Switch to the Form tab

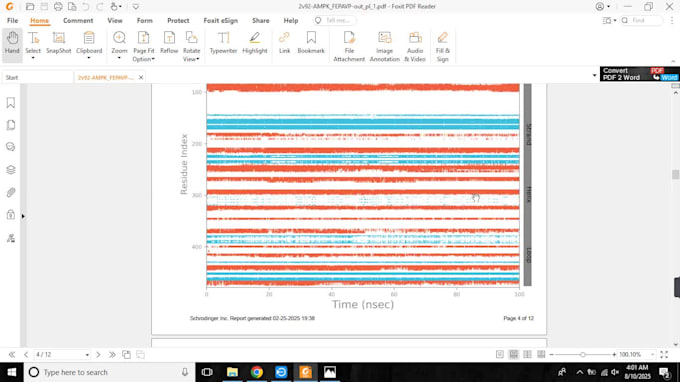coord(144,20)
